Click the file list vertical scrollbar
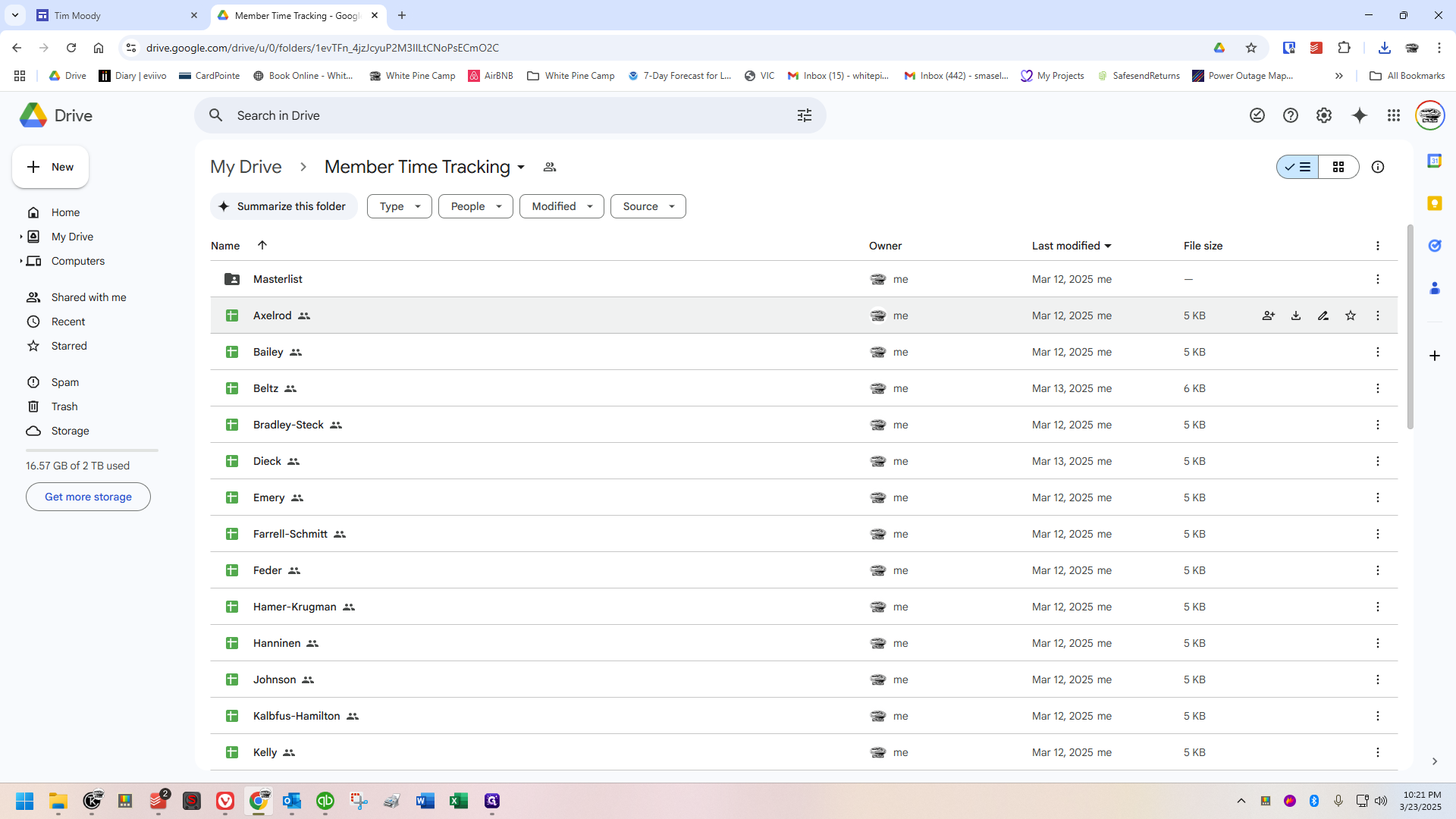The width and height of the screenshot is (1456, 819). (x=1410, y=326)
